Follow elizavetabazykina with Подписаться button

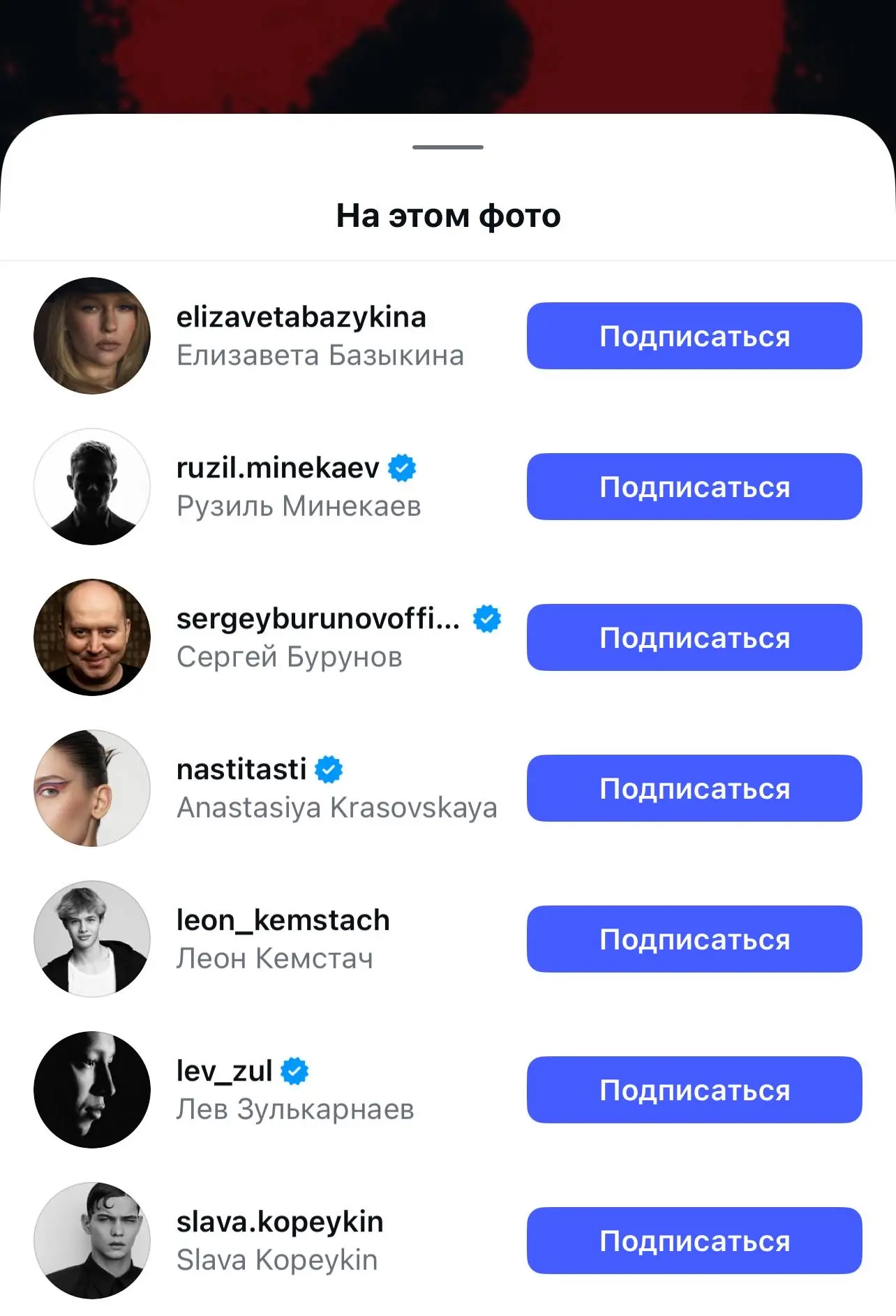pos(694,336)
